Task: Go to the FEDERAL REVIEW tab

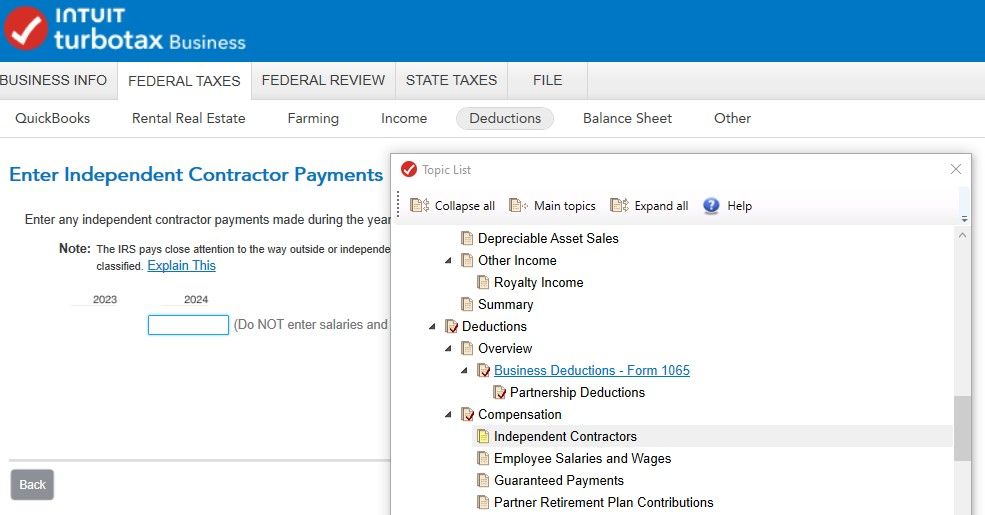Action: (323, 80)
